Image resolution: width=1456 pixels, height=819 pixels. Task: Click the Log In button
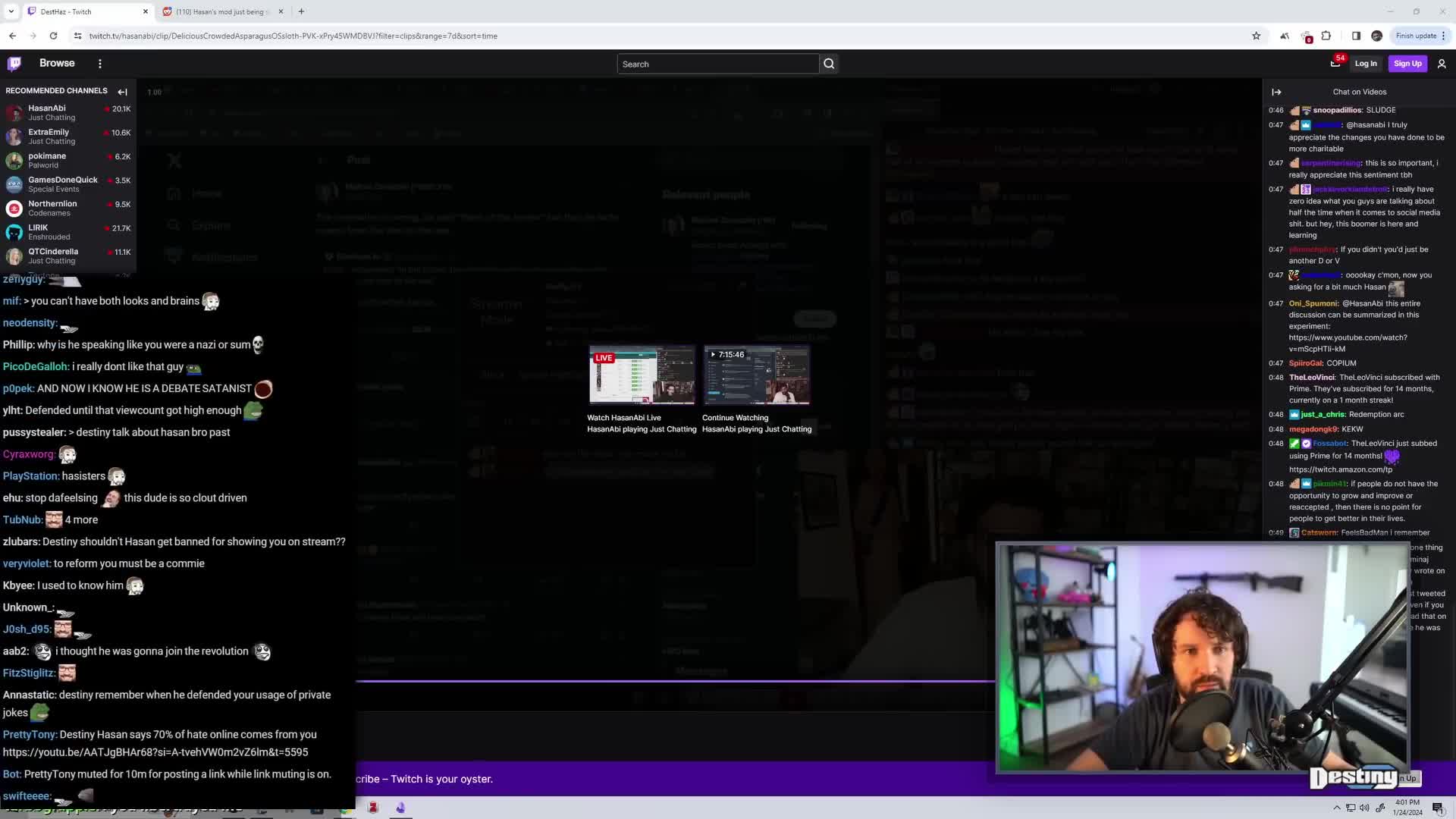tap(1366, 64)
